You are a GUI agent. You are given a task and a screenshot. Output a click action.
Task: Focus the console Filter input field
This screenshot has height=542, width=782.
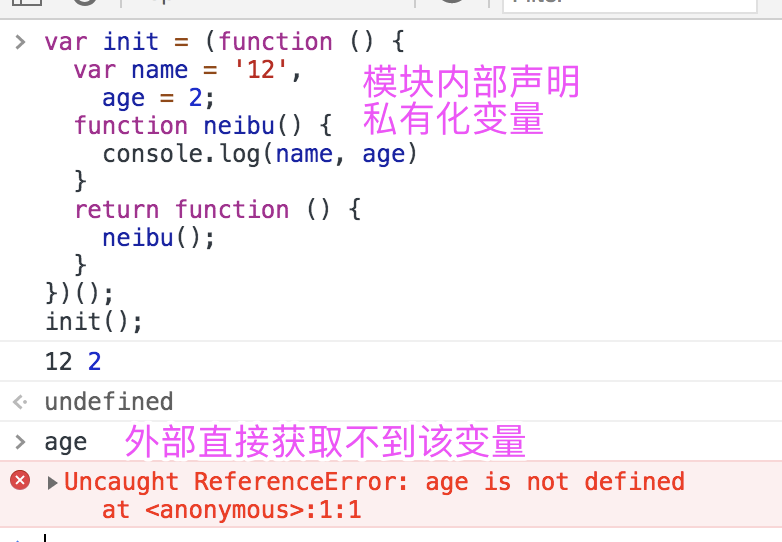click(629, 4)
